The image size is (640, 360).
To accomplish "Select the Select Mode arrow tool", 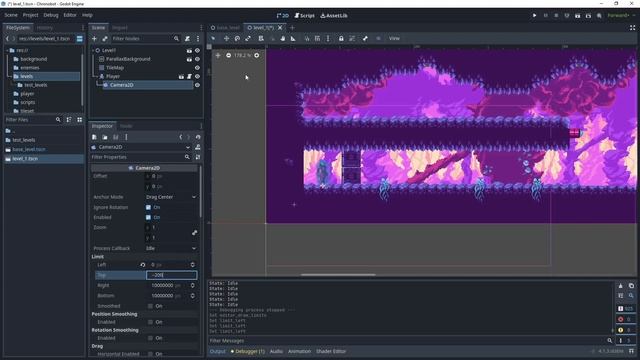I will tap(213, 38).
